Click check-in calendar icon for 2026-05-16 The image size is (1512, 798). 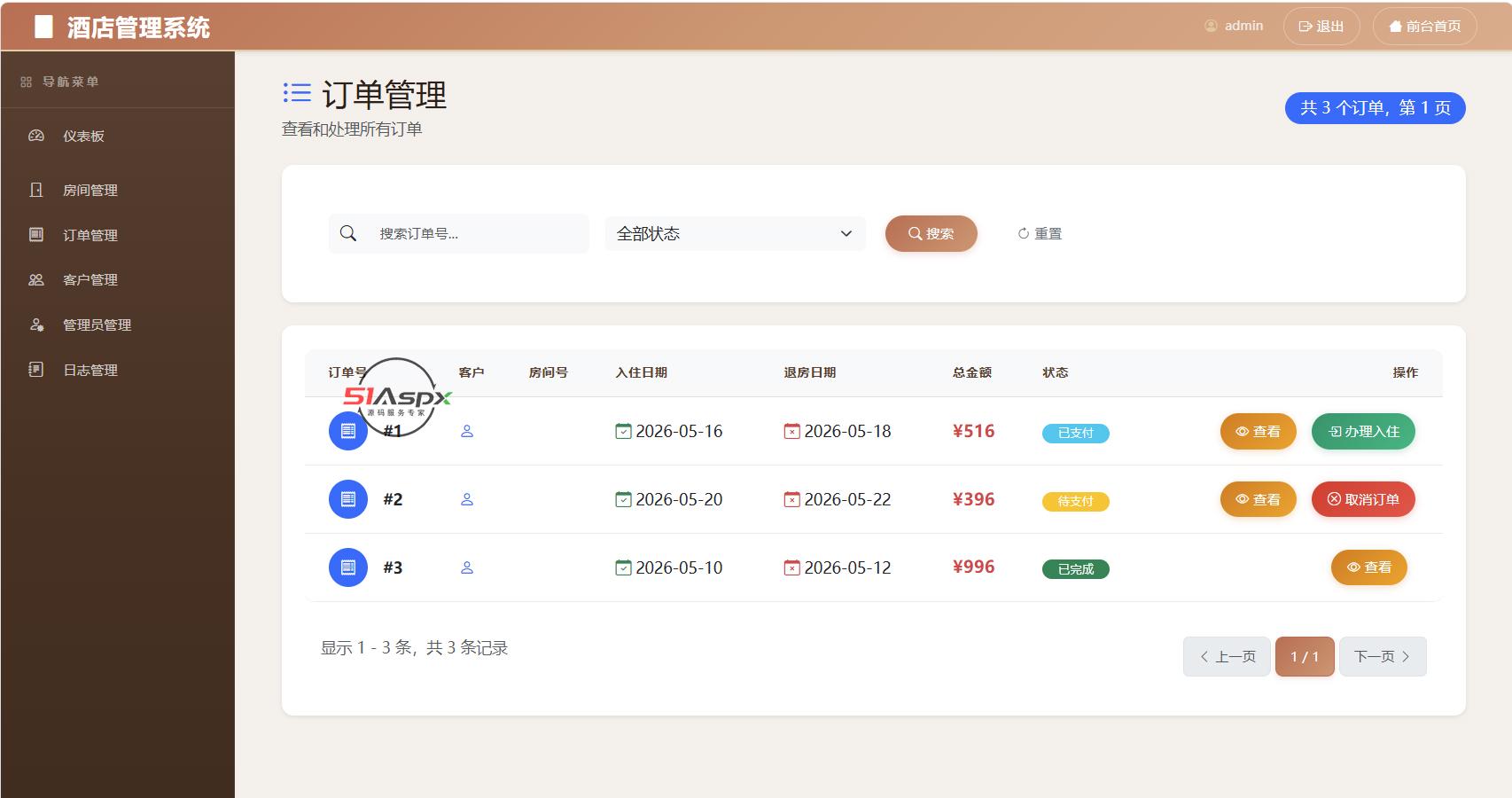(x=624, y=431)
